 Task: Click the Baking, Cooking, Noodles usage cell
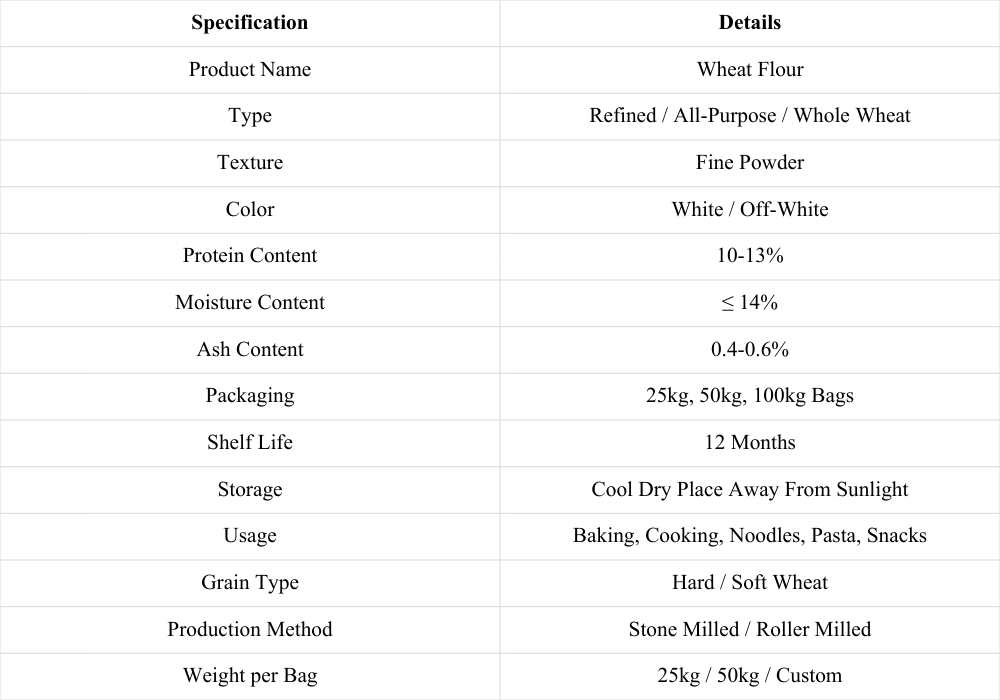tap(749, 536)
